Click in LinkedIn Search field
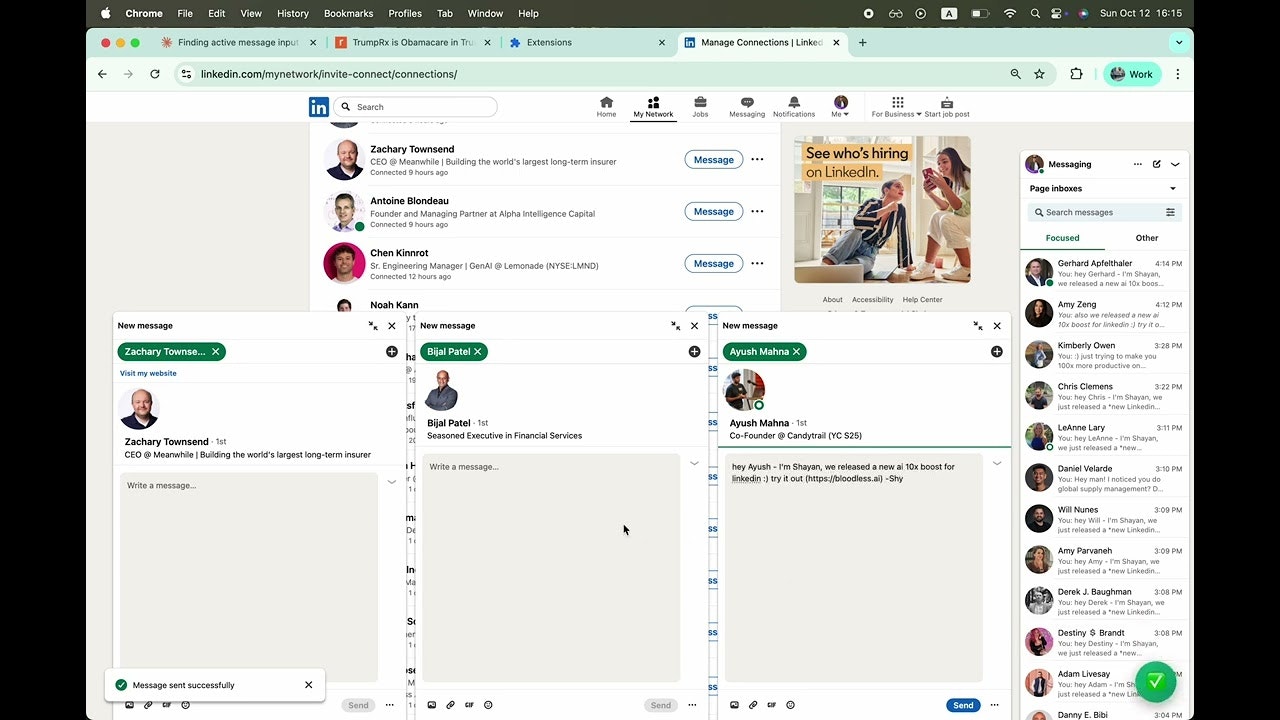Image resolution: width=1280 pixels, height=720 pixels. (x=416, y=107)
